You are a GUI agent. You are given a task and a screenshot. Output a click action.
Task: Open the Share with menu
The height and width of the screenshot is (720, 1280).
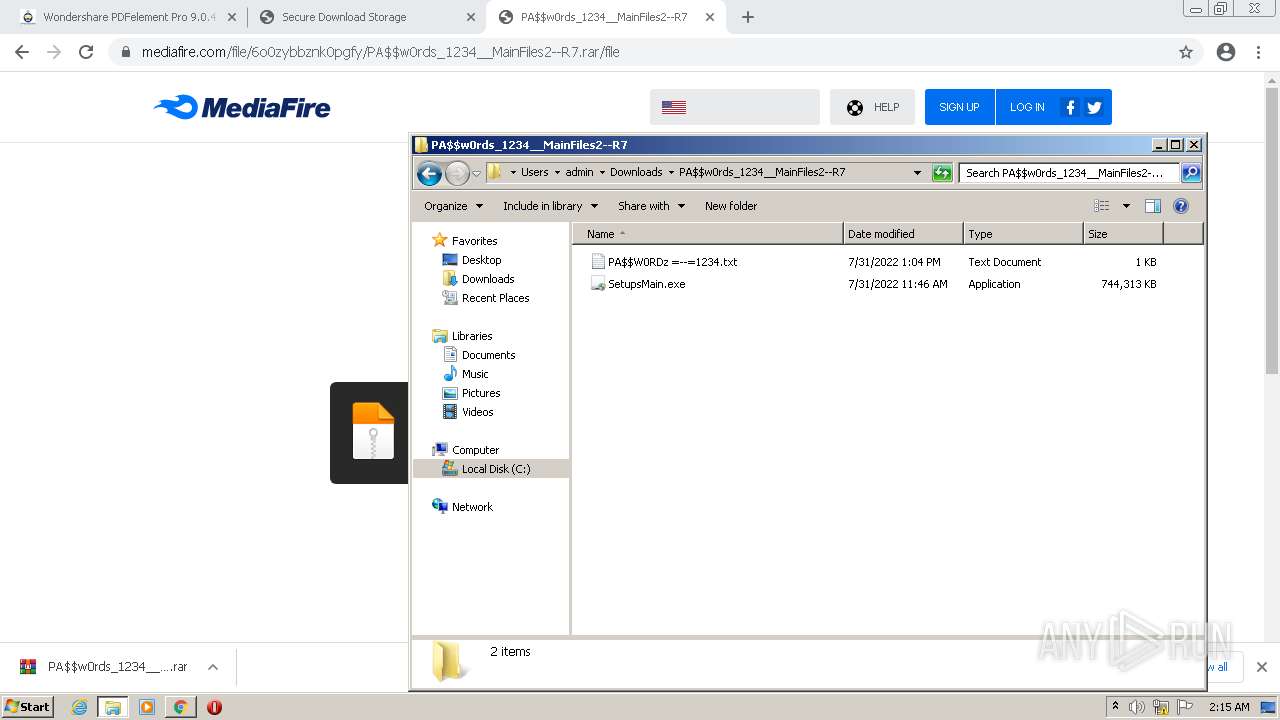651,206
